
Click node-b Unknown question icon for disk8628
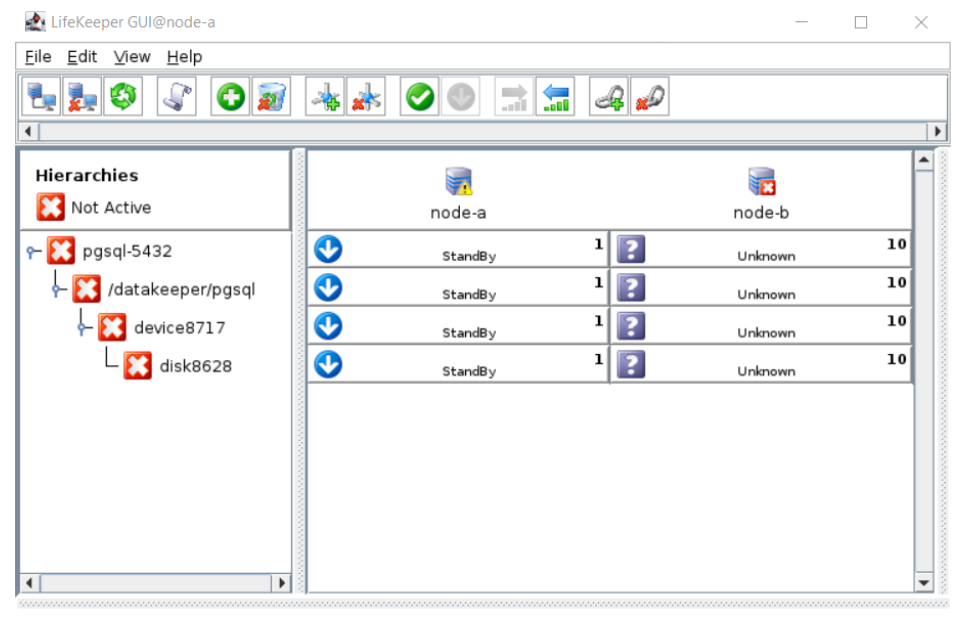point(631,364)
